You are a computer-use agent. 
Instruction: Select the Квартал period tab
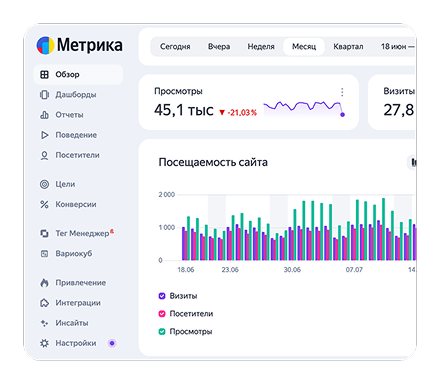348,47
